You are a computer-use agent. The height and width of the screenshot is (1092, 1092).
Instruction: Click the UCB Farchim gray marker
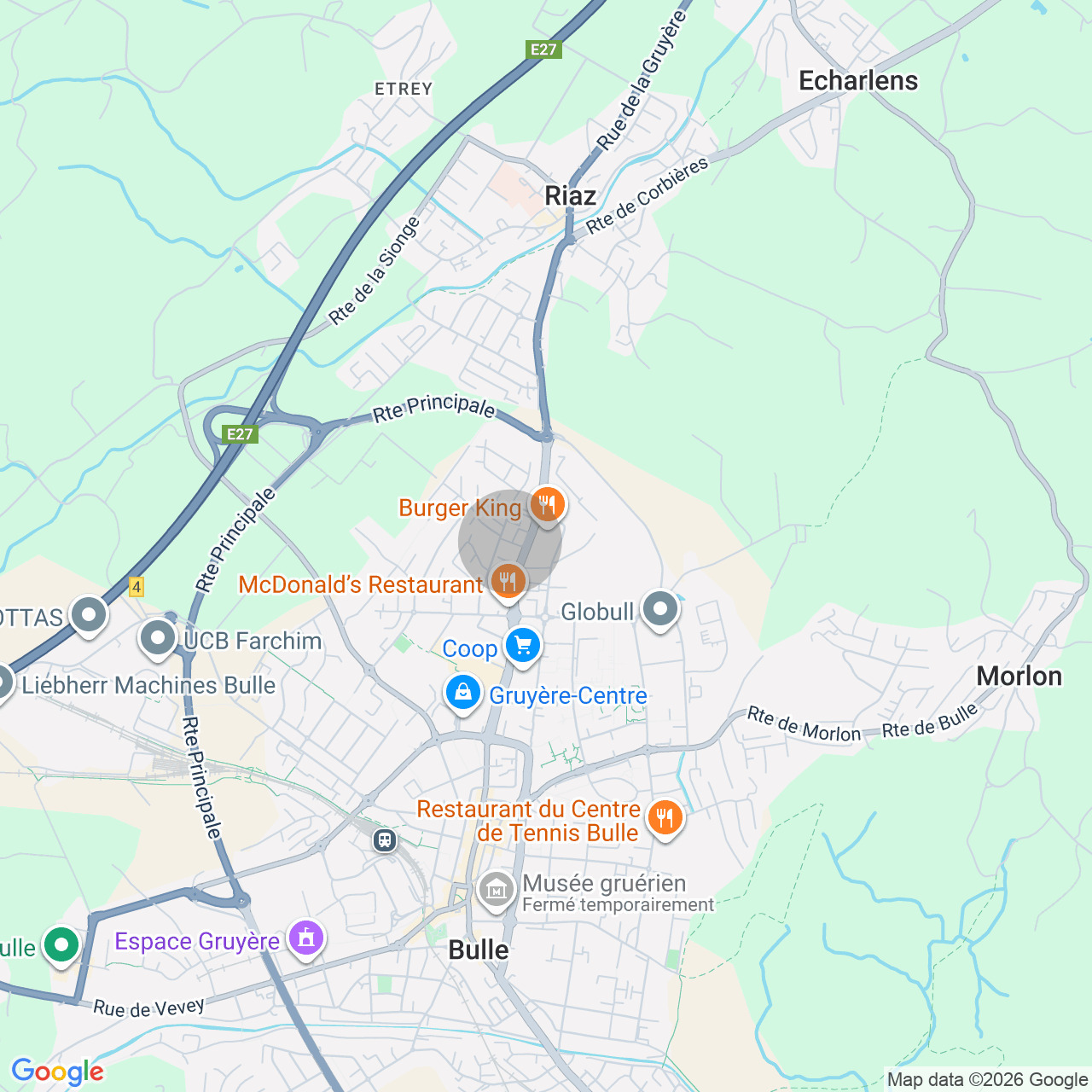point(158,639)
